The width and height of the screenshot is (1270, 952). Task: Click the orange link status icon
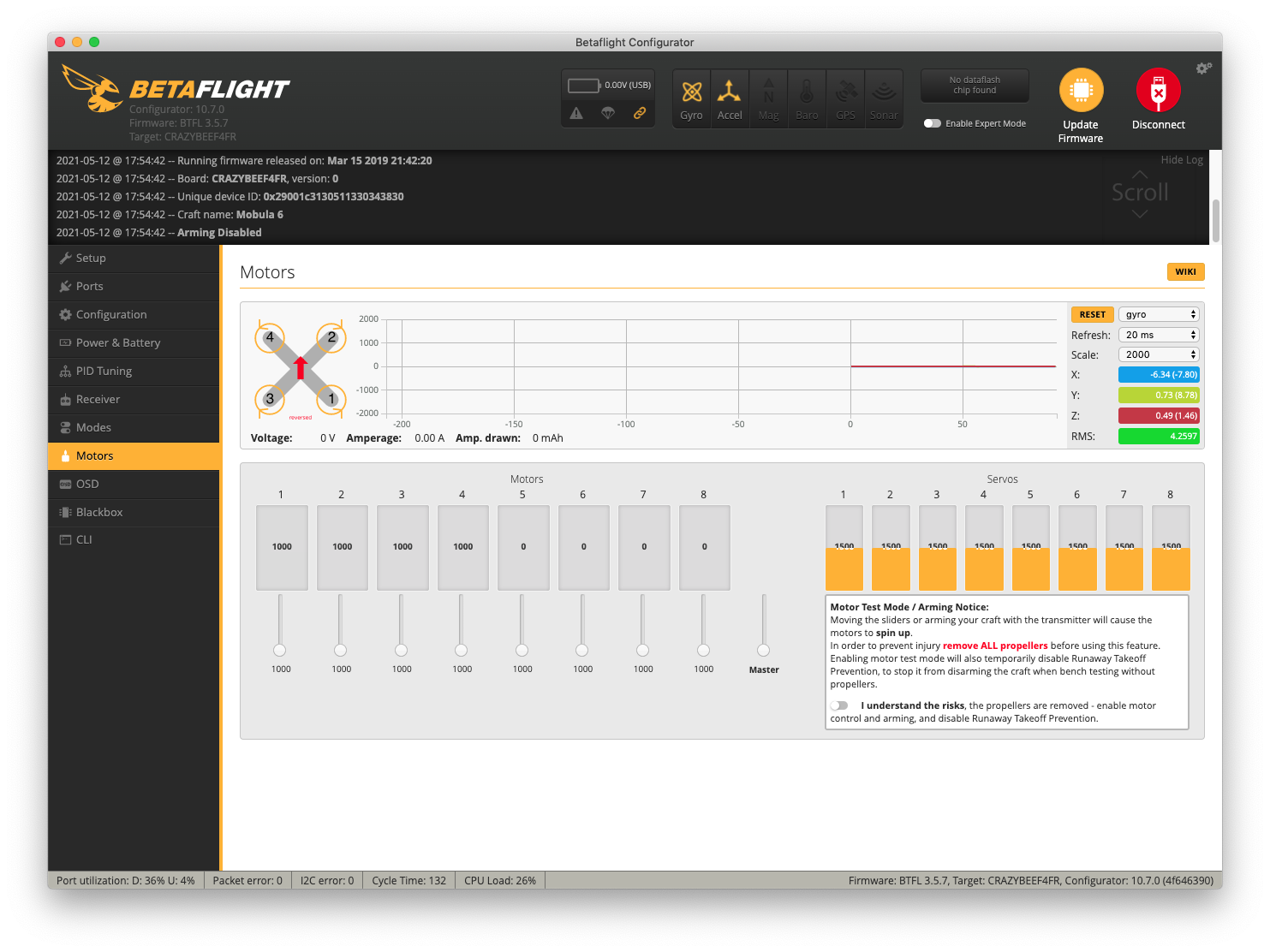(640, 113)
